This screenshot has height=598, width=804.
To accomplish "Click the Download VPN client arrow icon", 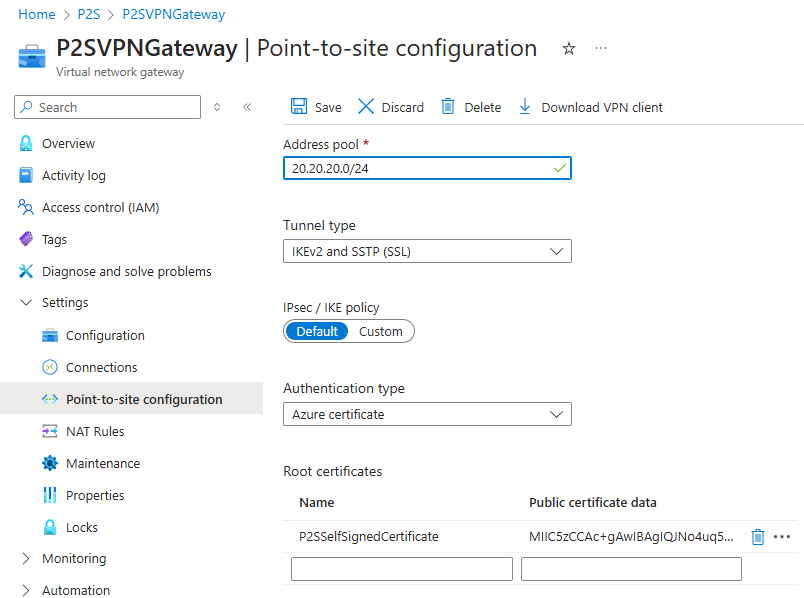I will (525, 107).
